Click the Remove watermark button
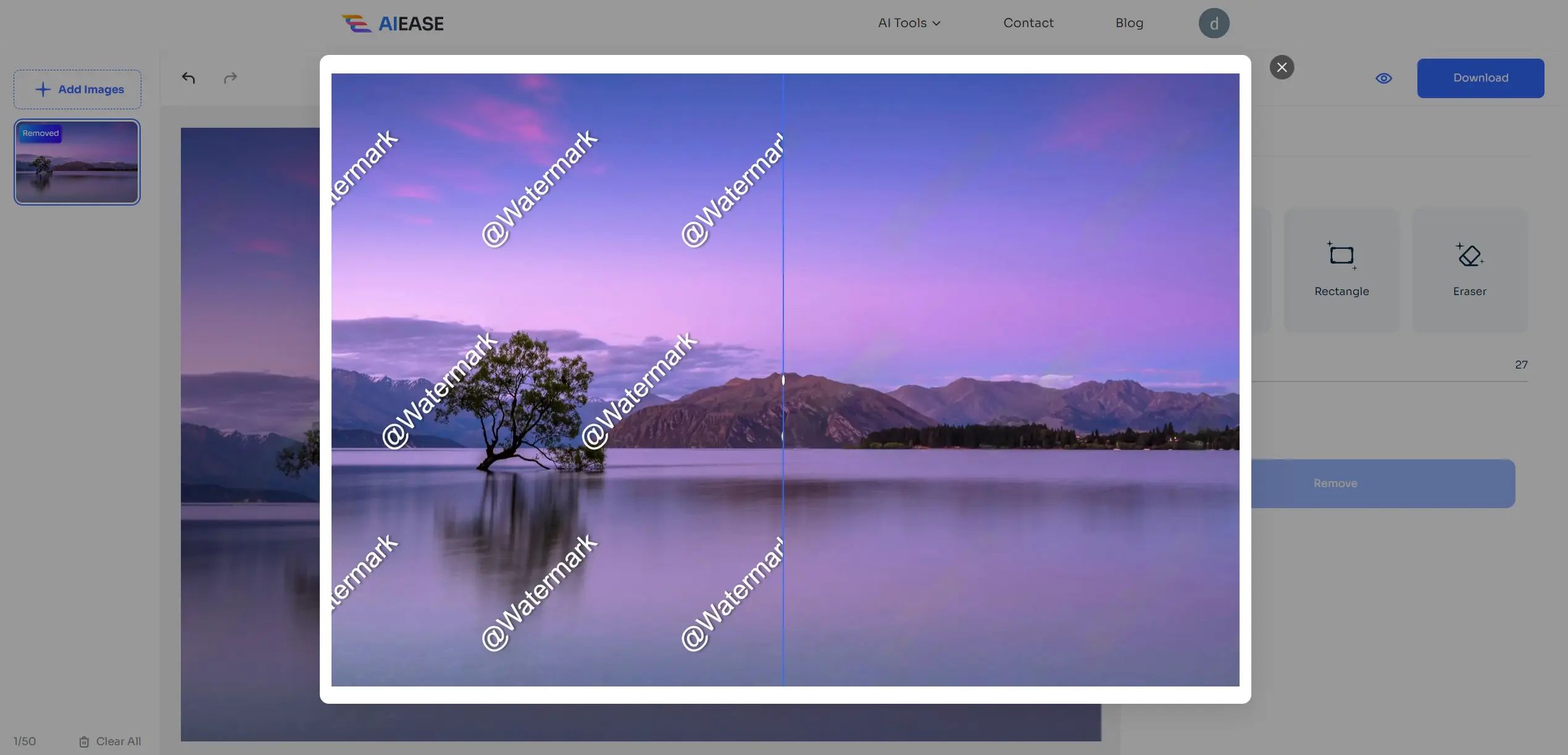This screenshot has height=755, width=1568. click(1336, 483)
